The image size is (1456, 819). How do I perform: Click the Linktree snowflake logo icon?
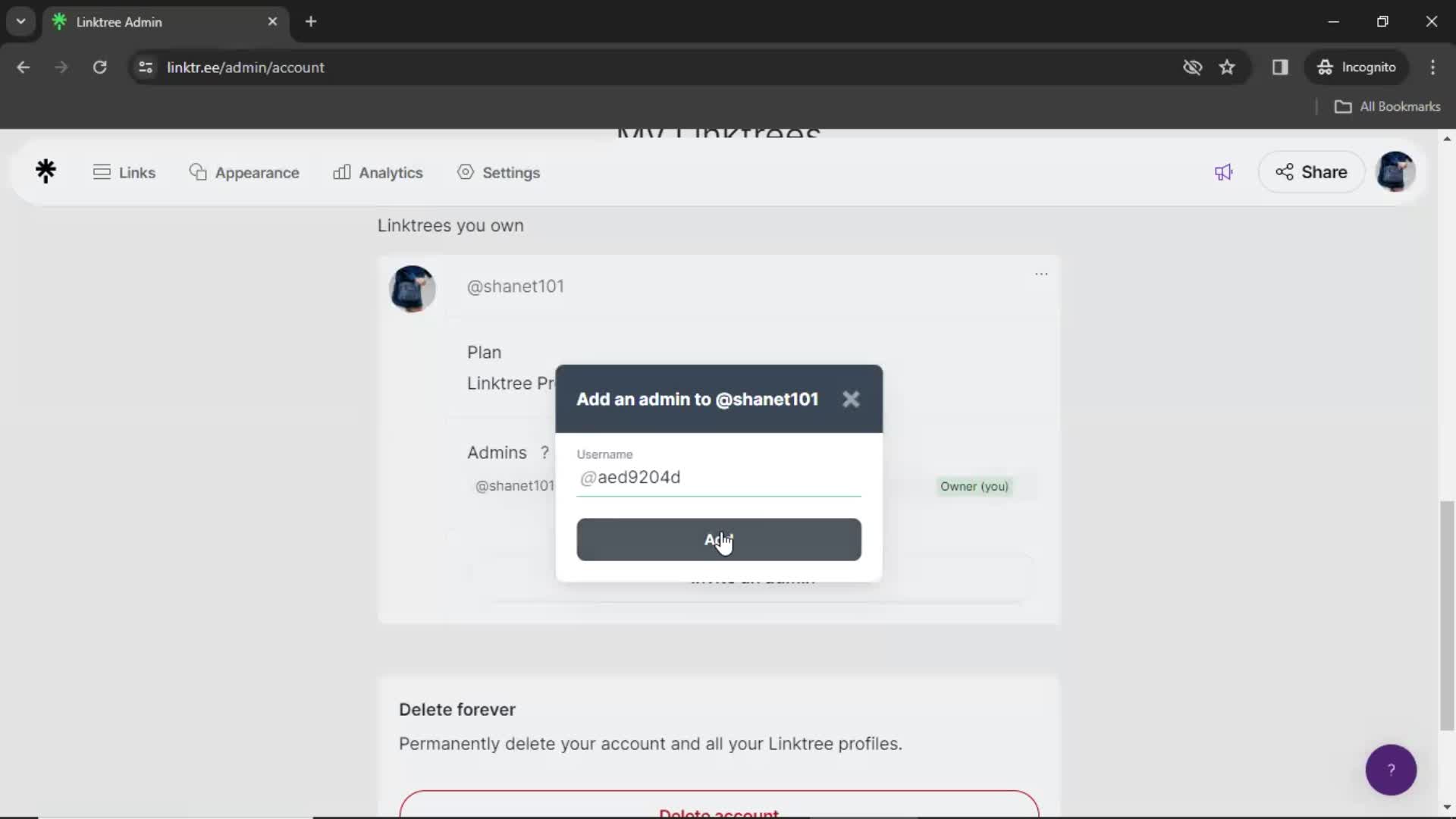(x=46, y=170)
